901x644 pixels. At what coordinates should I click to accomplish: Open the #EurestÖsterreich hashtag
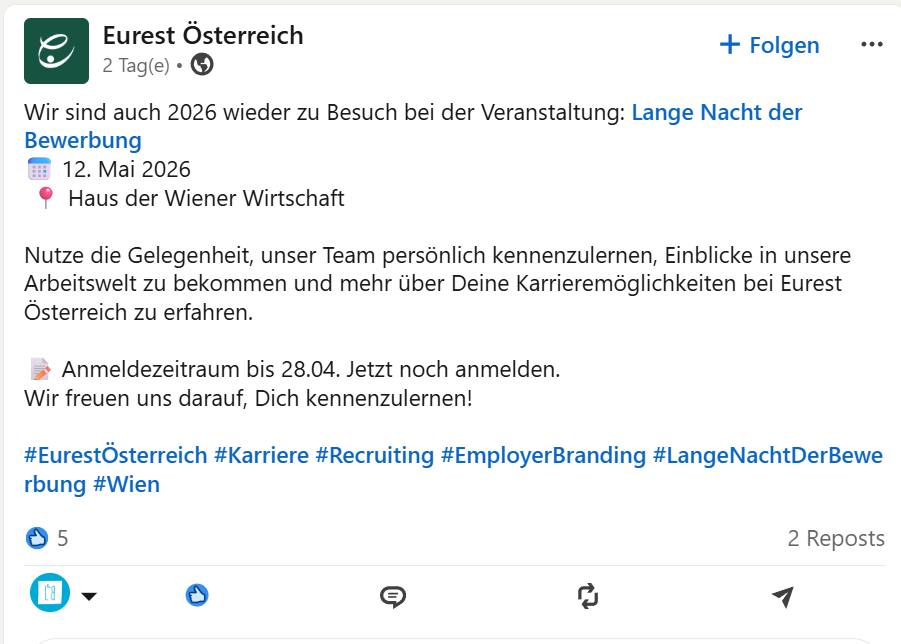(x=115, y=455)
